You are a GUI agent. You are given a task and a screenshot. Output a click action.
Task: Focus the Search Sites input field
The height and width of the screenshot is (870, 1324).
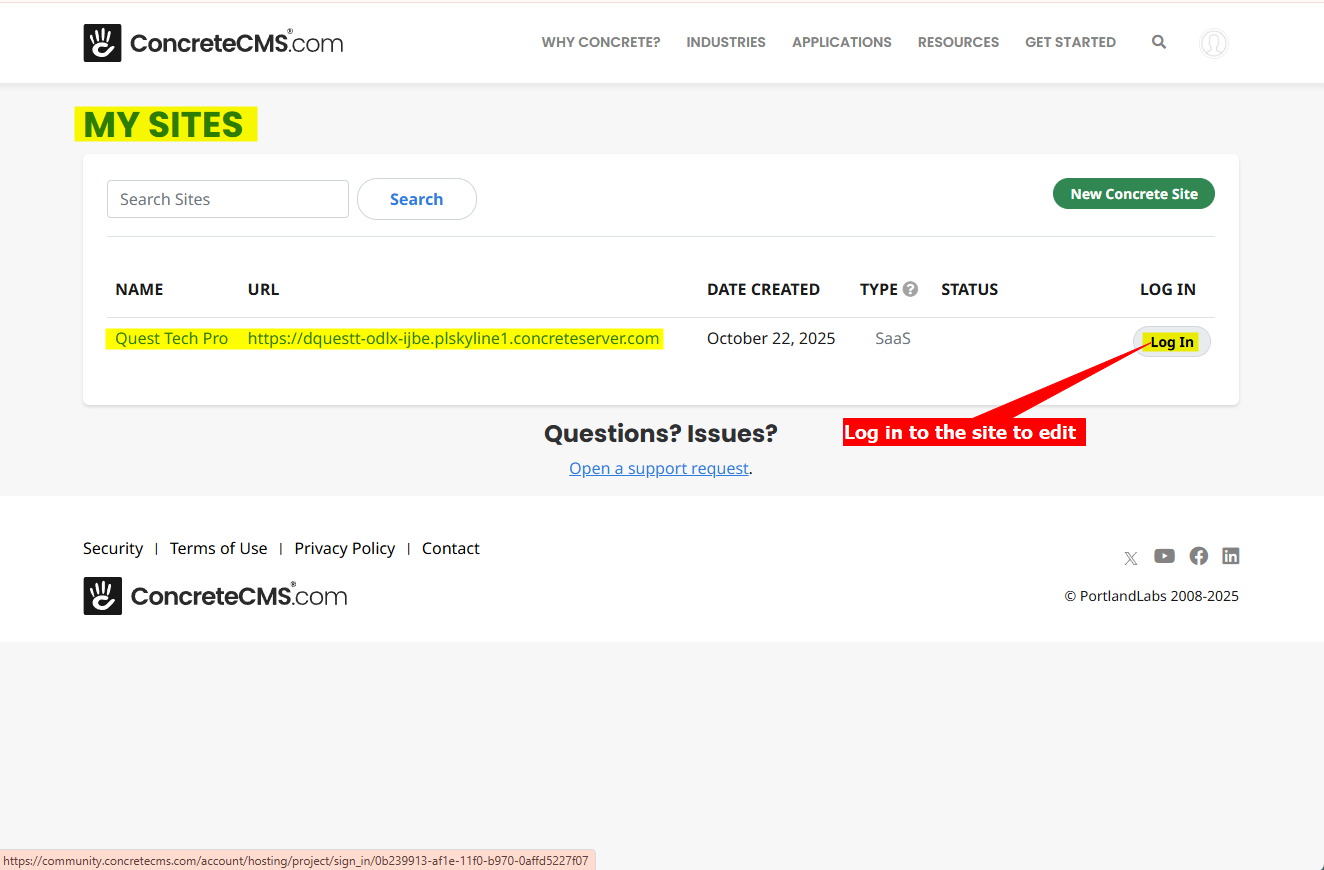[228, 199]
